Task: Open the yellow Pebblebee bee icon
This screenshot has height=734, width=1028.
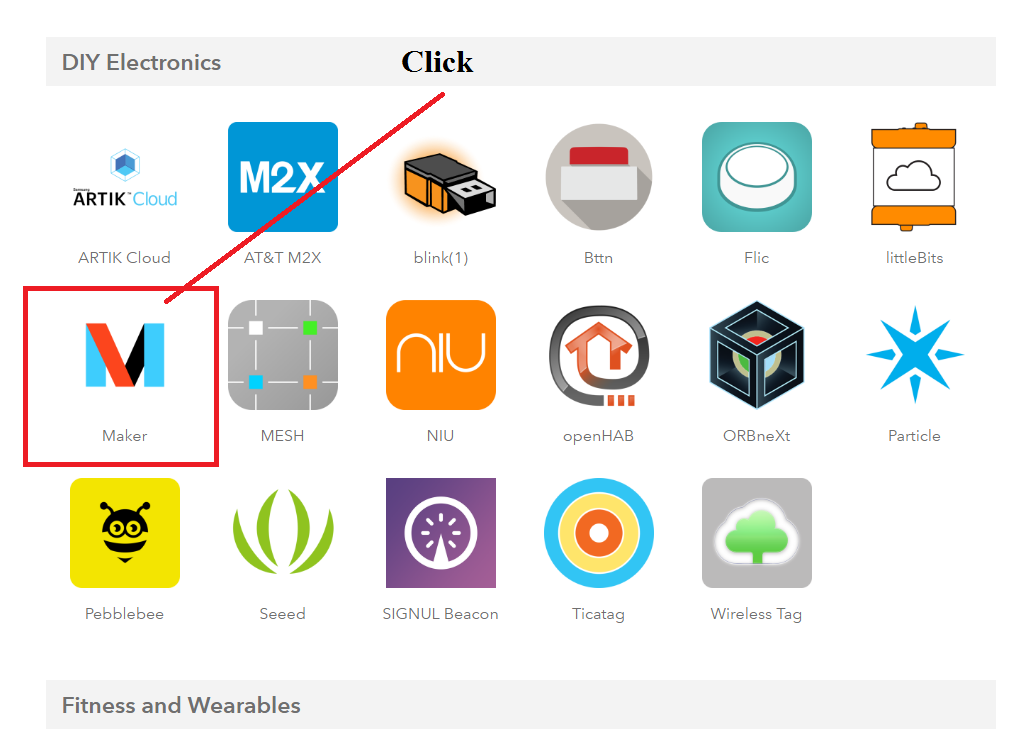Action: click(125, 533)
